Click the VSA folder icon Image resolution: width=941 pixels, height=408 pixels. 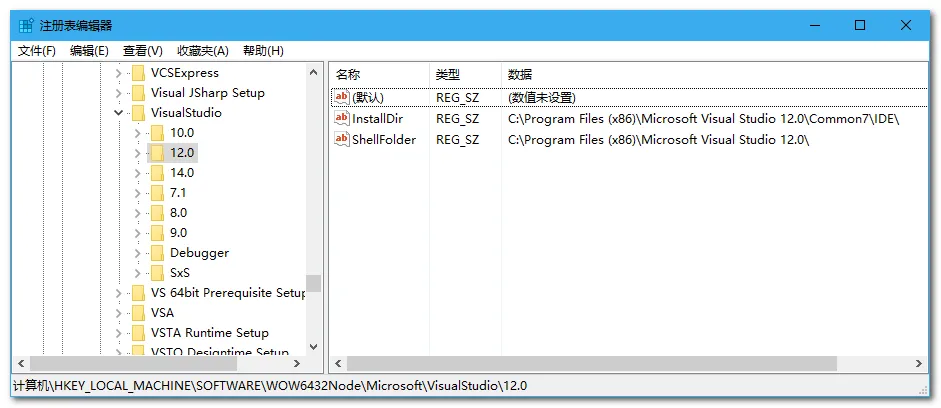point(138,313)
